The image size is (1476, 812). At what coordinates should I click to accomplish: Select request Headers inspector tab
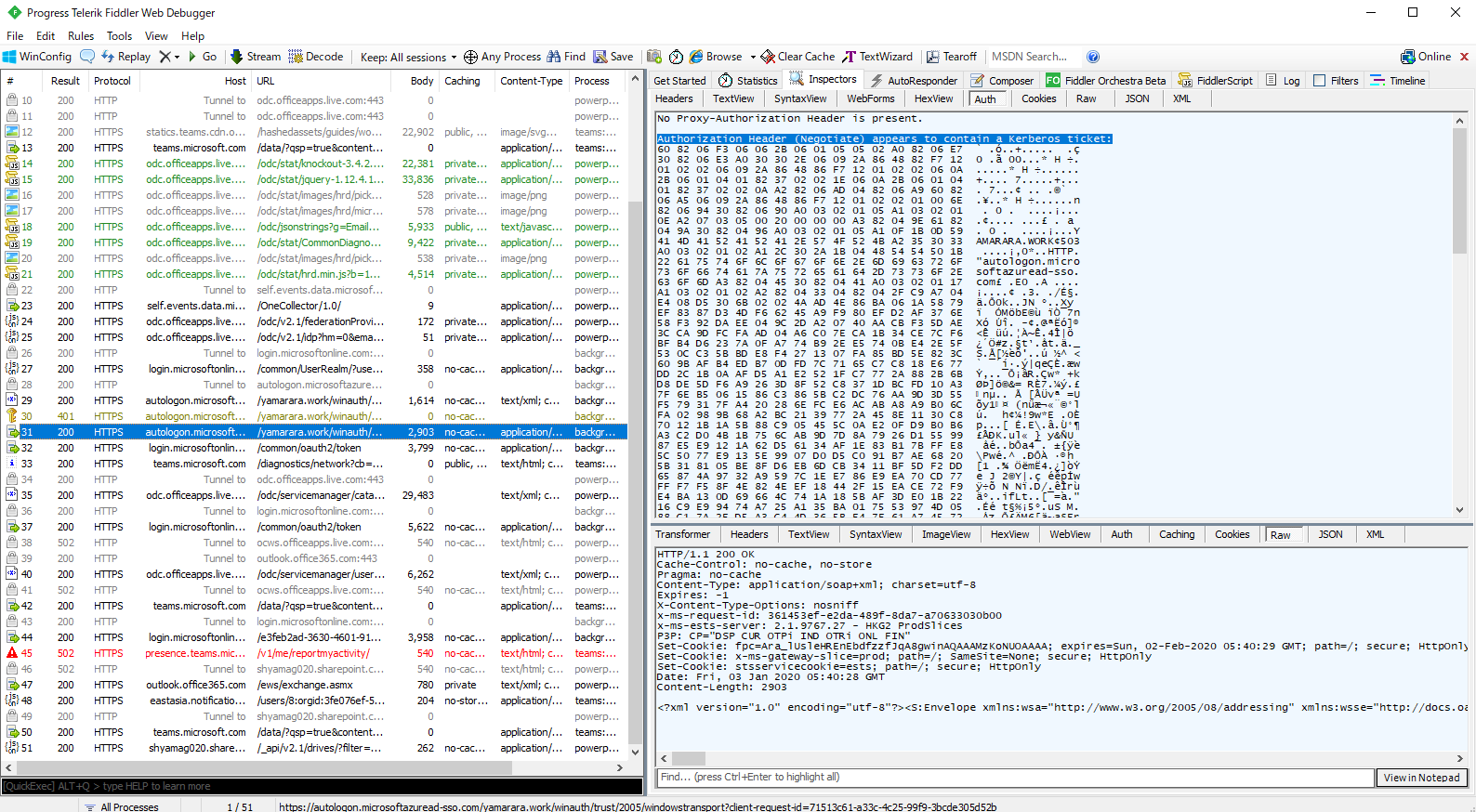pos(674,98)
